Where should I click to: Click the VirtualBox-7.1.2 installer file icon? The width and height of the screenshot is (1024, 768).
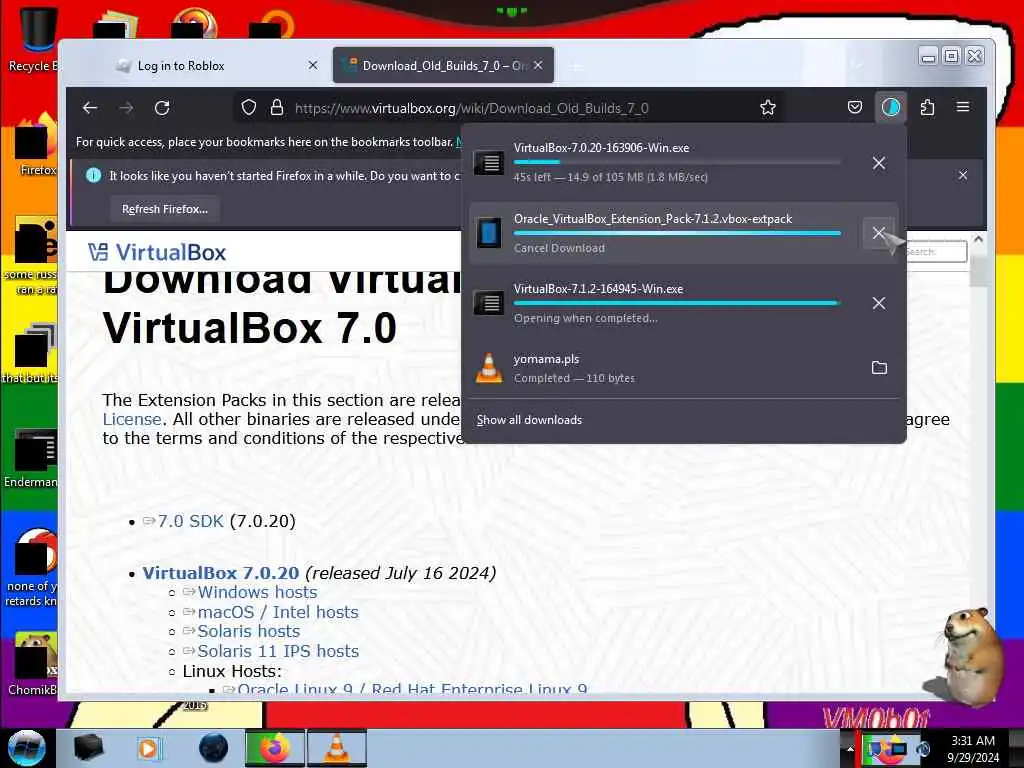coord(488,303)
